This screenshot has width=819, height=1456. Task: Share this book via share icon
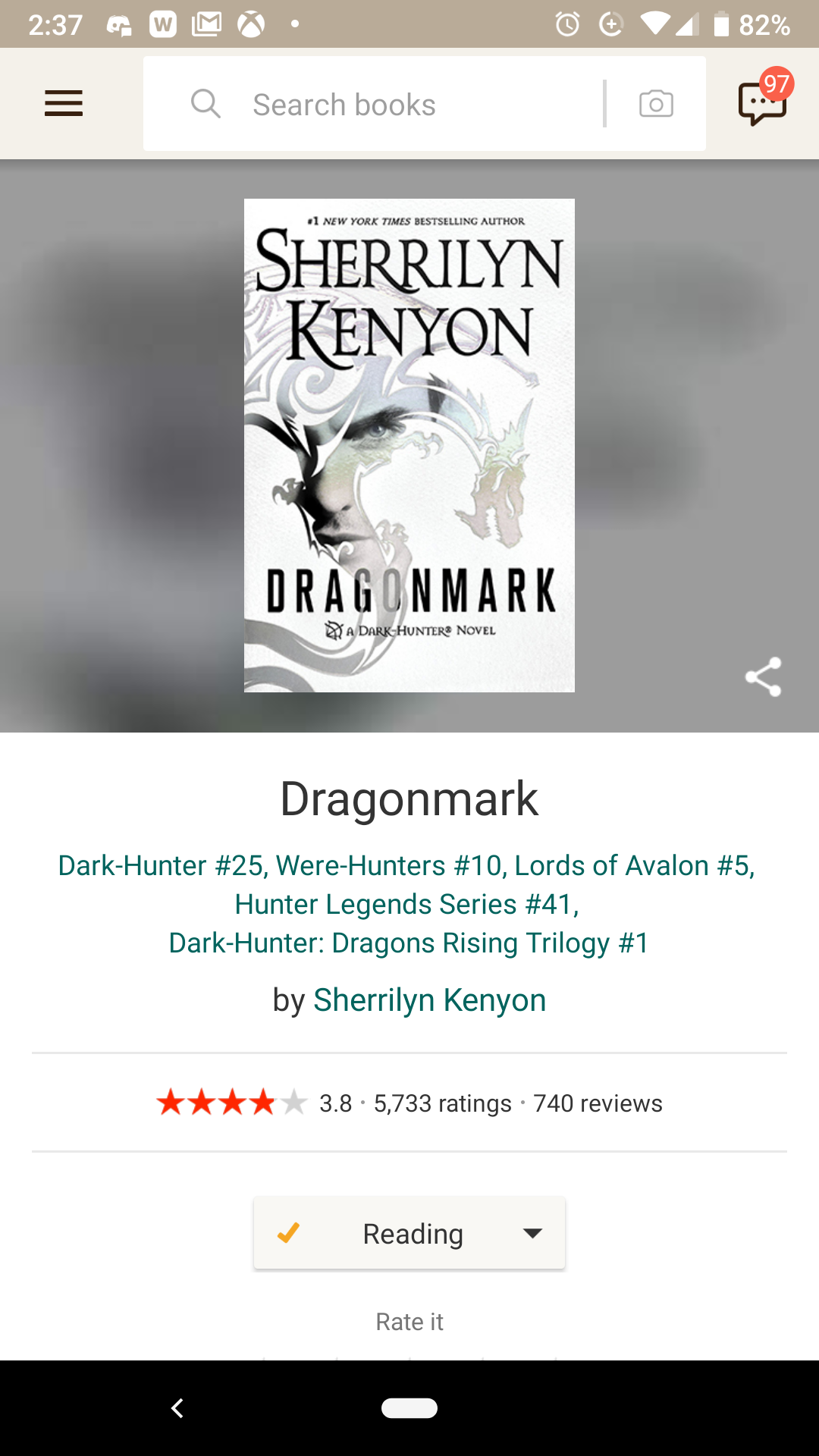point(763,676)
